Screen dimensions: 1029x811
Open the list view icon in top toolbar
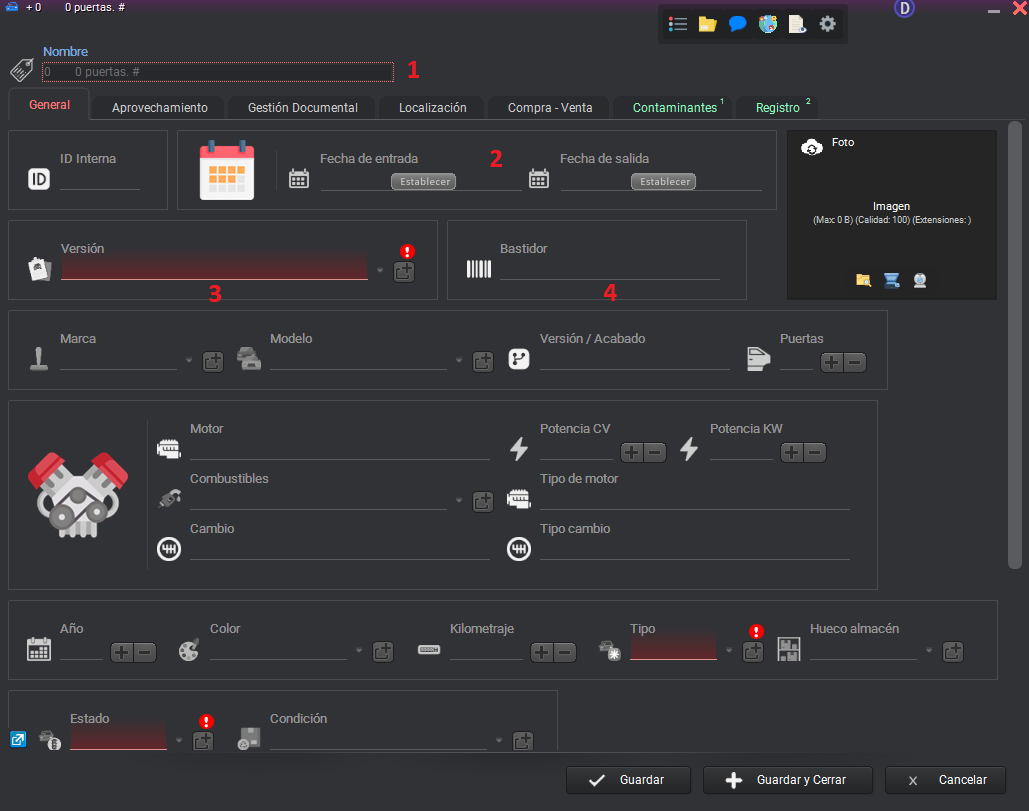pyautogui.click(x=678, y=24)
